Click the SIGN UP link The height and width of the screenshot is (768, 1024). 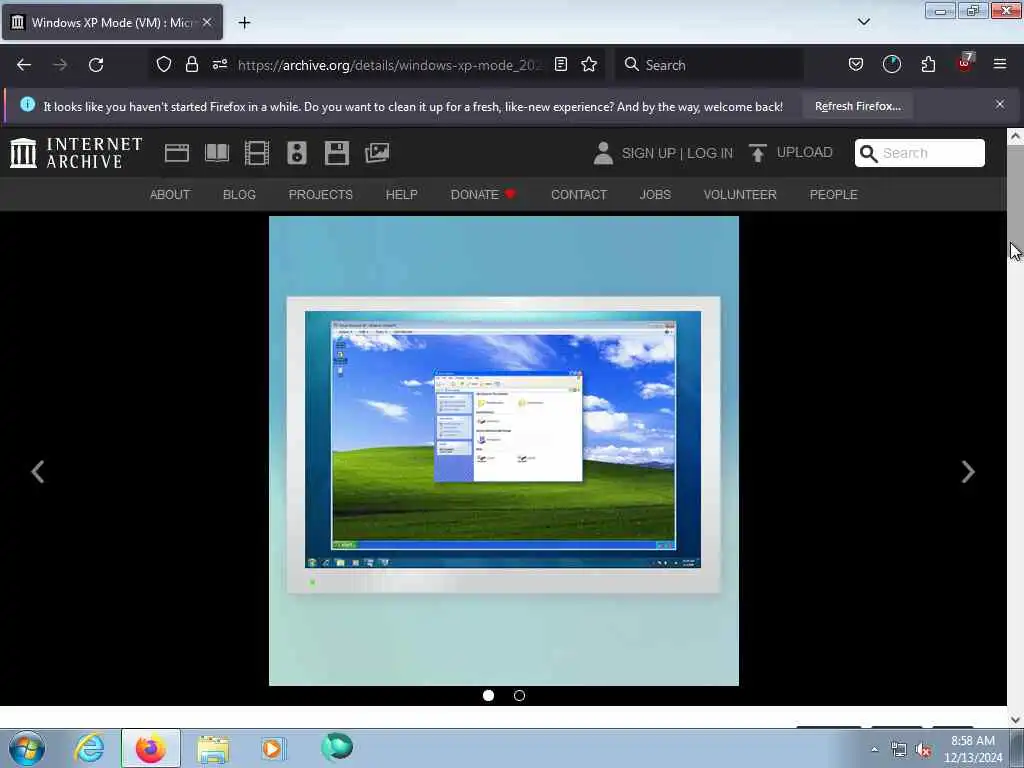coord(648,153)
